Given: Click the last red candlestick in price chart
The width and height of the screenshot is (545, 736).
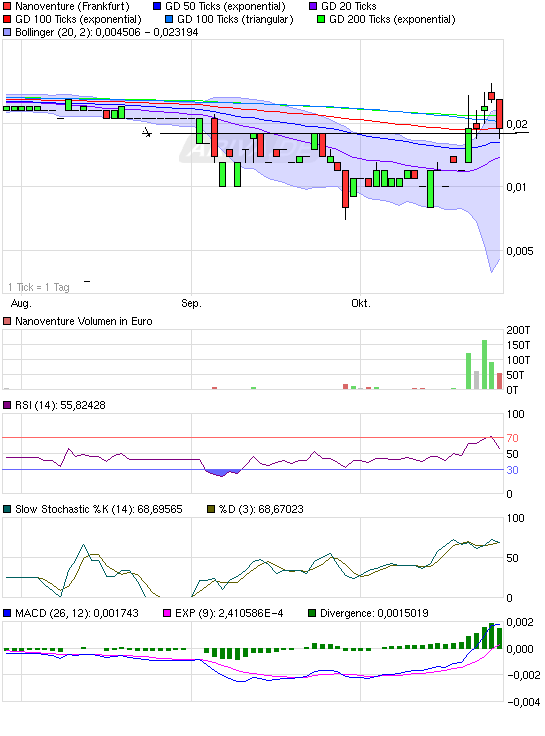Looking at the screenshot, I should 499,114.
